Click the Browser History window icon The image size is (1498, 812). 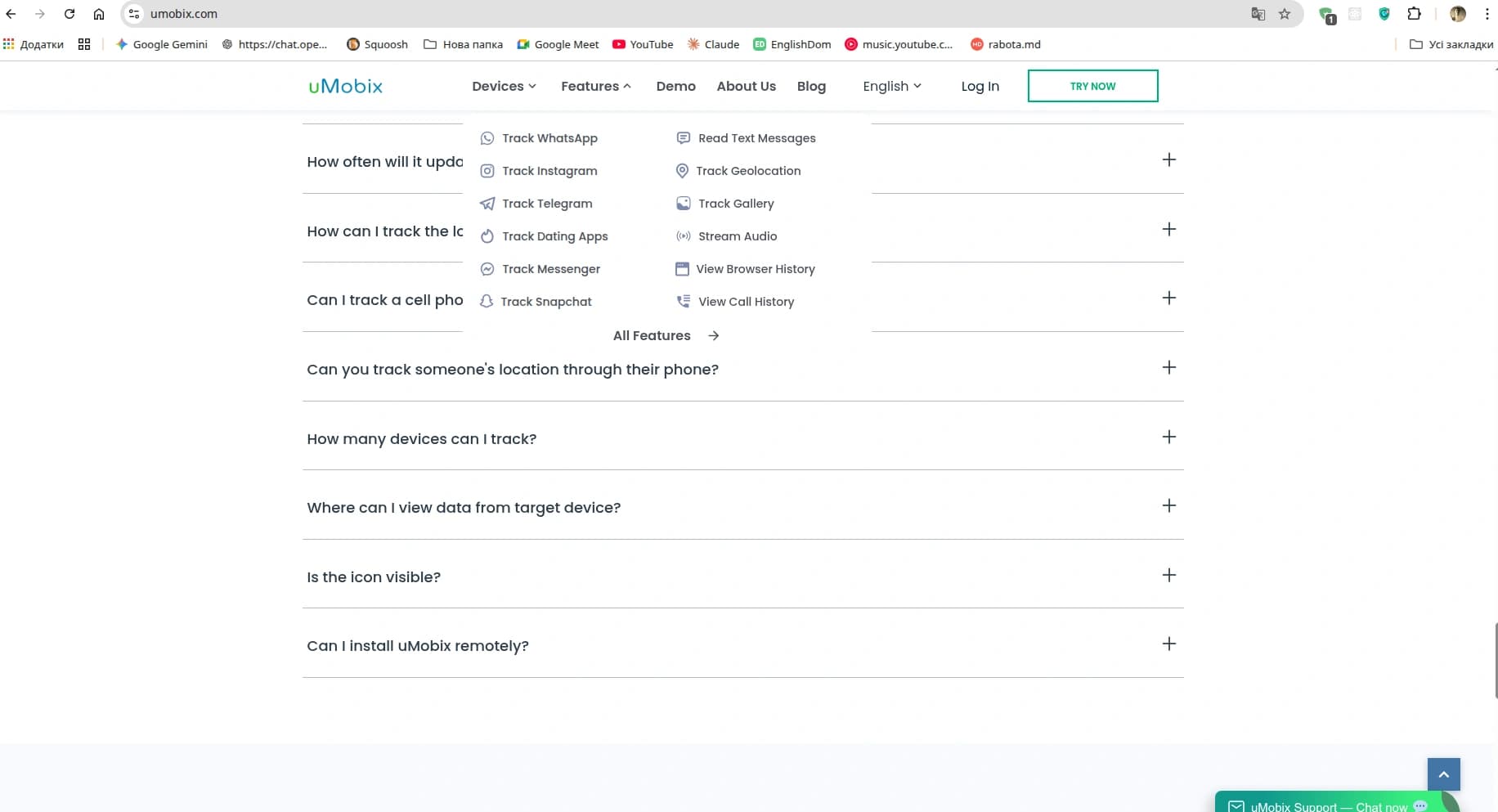coord(682,269)
